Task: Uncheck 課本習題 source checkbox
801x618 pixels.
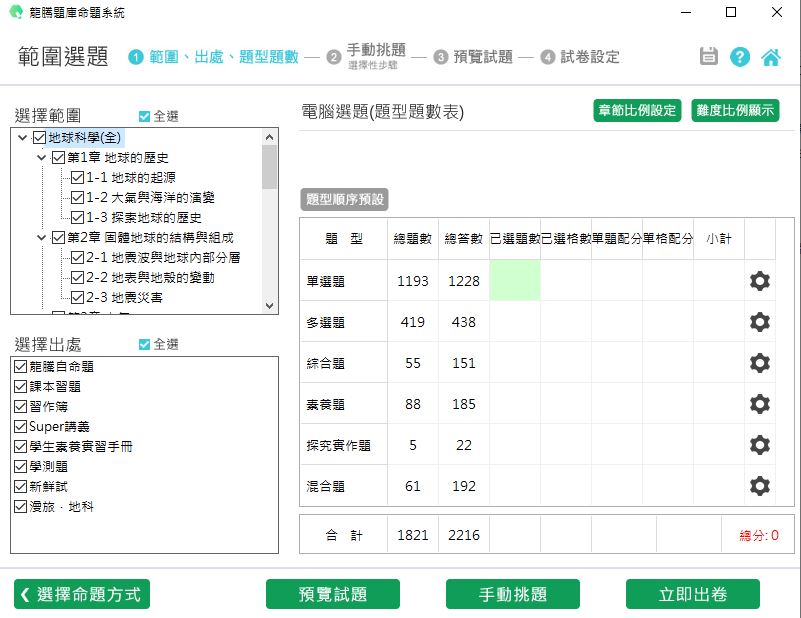Action: tap(21, 387)
